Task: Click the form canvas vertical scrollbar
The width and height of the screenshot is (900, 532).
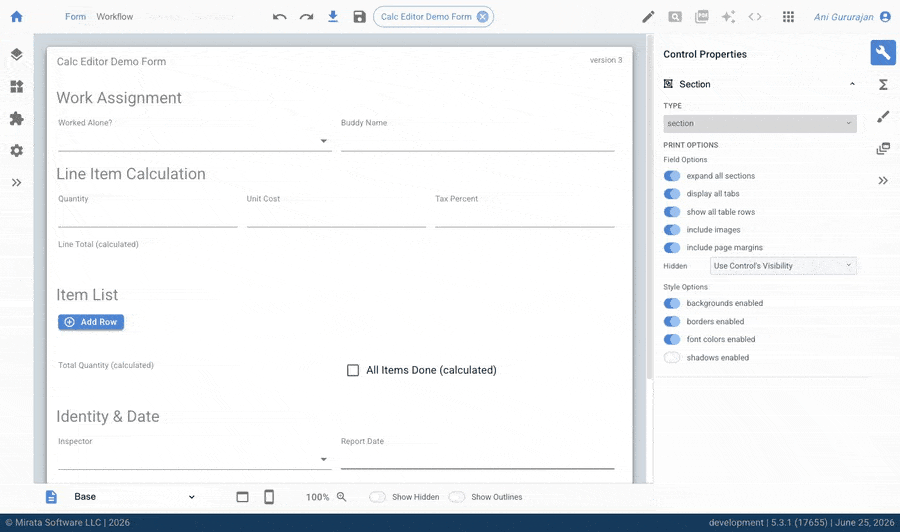Action: [650, 207]
